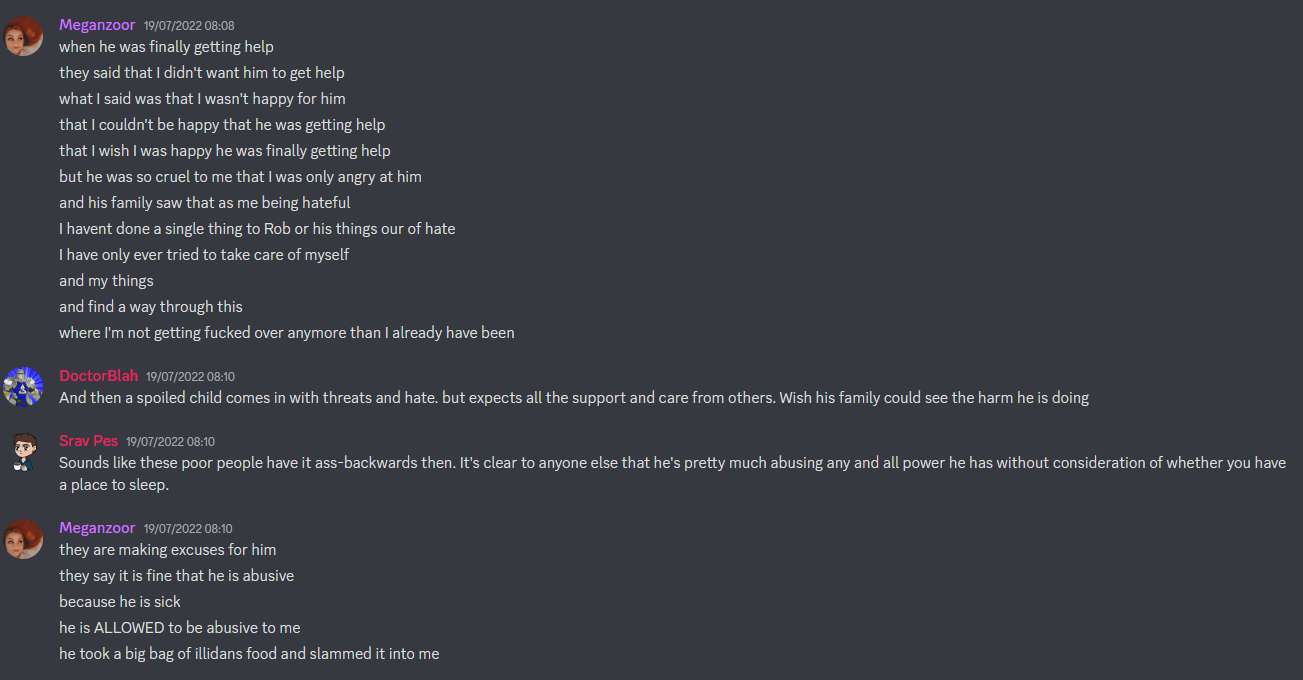This screenshot has width=1303, height=680.
Task: Click DoctorBlah's profile avatar
Action: [23, 387]
